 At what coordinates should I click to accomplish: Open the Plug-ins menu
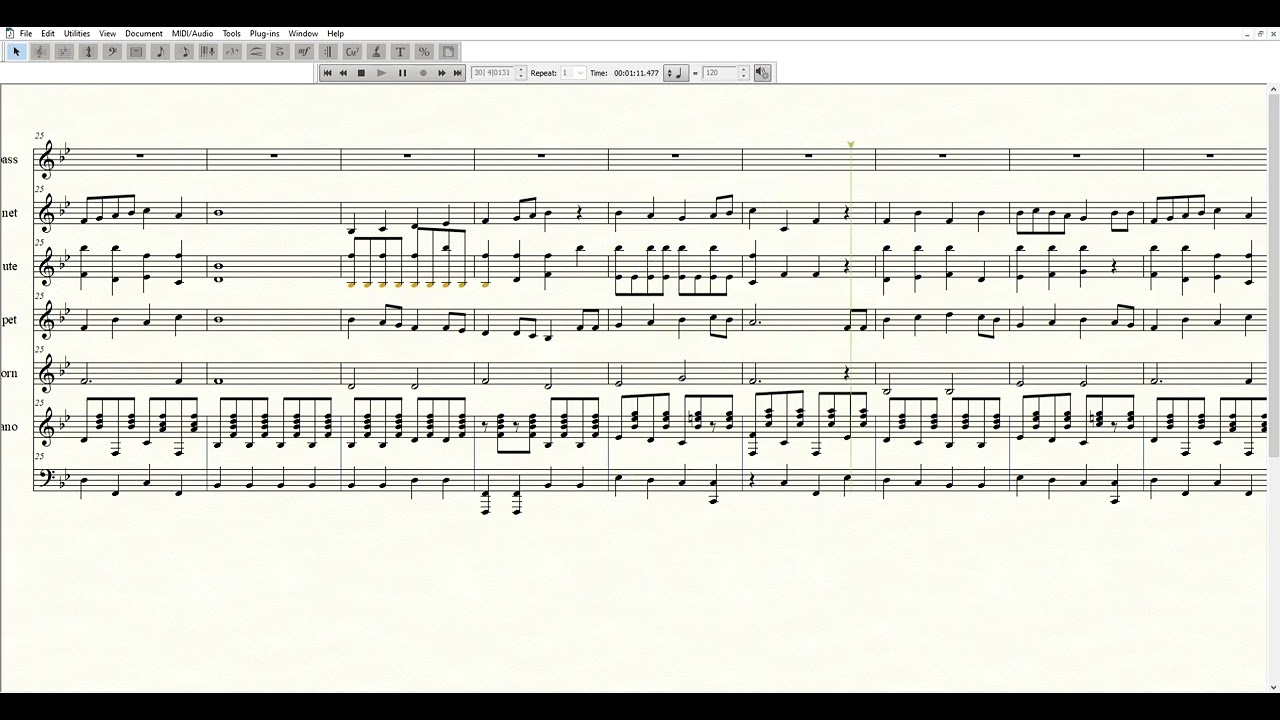click(x=265, y=34)
